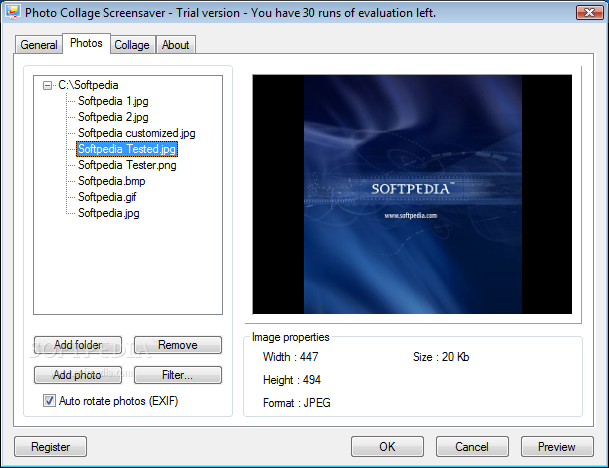Image resolution: width=609 pixels, height=468 pixels.
Task: Click the Remove button
Action: point(178,345)
